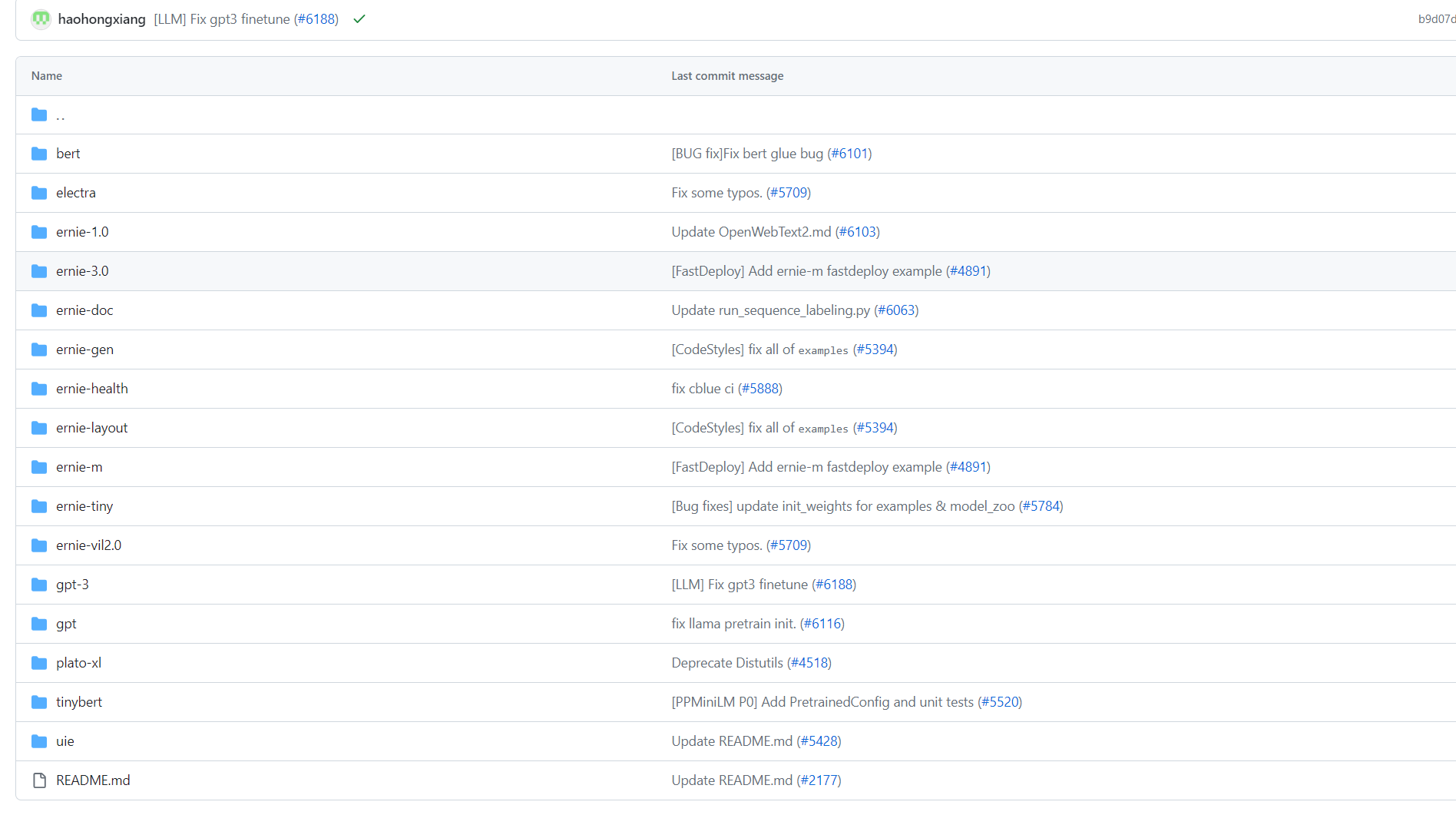Viewport: 1456px width, 815px height.
Task: Open PR #5709 in ernie-vil2.0 row
Action: (789, 545)
